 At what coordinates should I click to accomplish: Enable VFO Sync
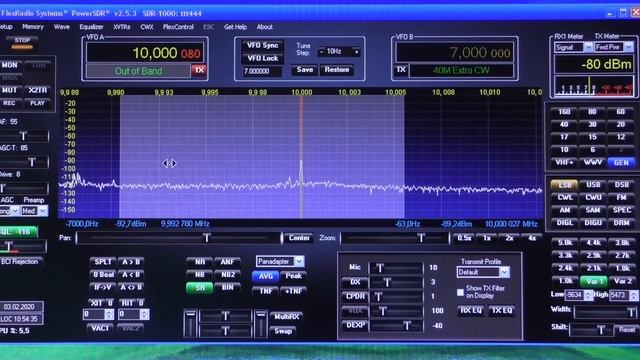[262, 45]
